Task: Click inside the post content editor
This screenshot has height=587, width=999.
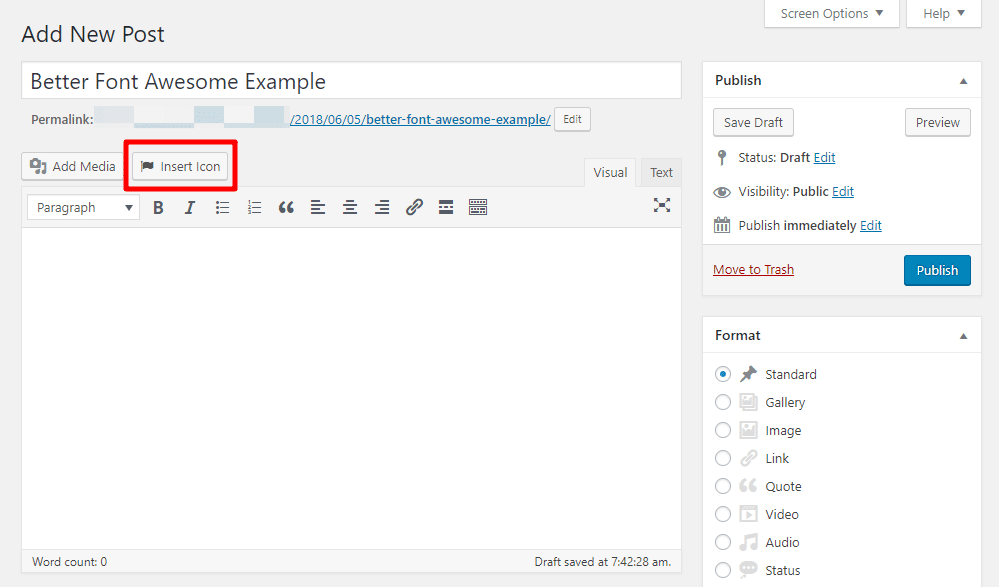Action: click(x=352, y=389)
